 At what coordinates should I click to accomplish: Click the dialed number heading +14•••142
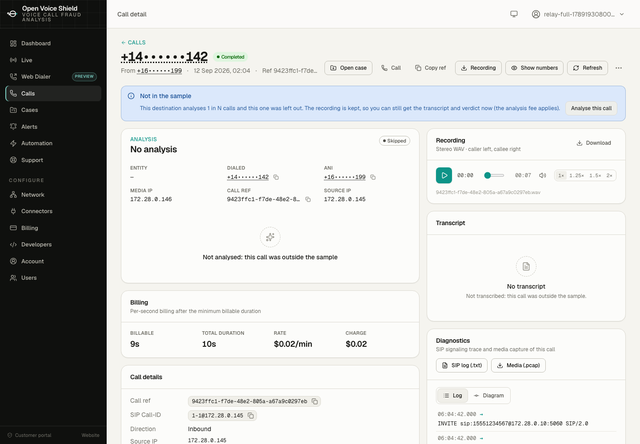coord(164,56)
